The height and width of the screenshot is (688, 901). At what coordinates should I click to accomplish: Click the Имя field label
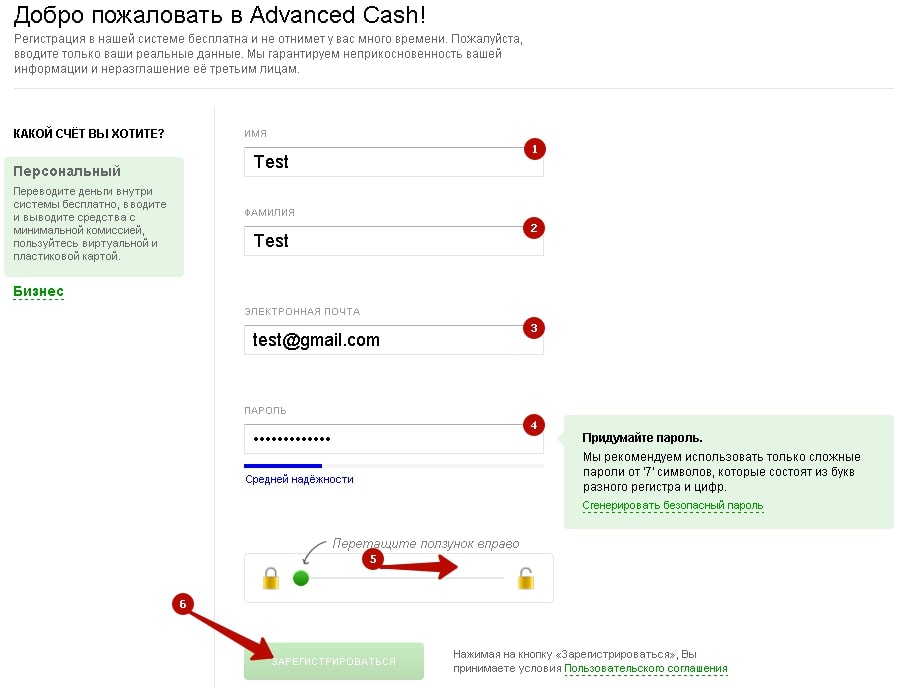click(x=255, y=133)
